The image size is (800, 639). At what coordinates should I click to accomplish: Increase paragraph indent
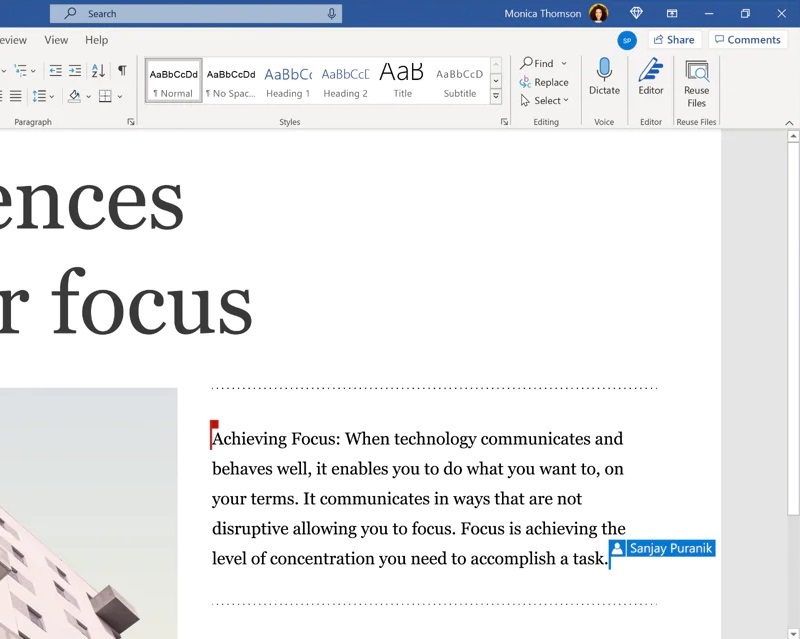point(75,70)
